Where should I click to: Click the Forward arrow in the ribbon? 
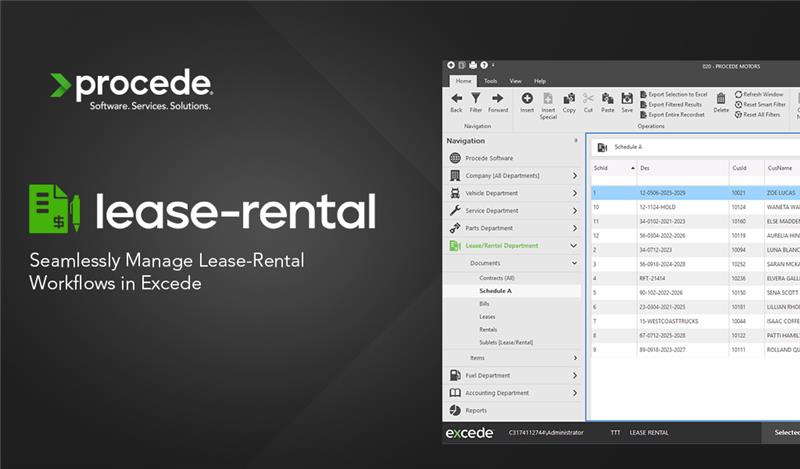pyautogui.click(x=497, y=98)
